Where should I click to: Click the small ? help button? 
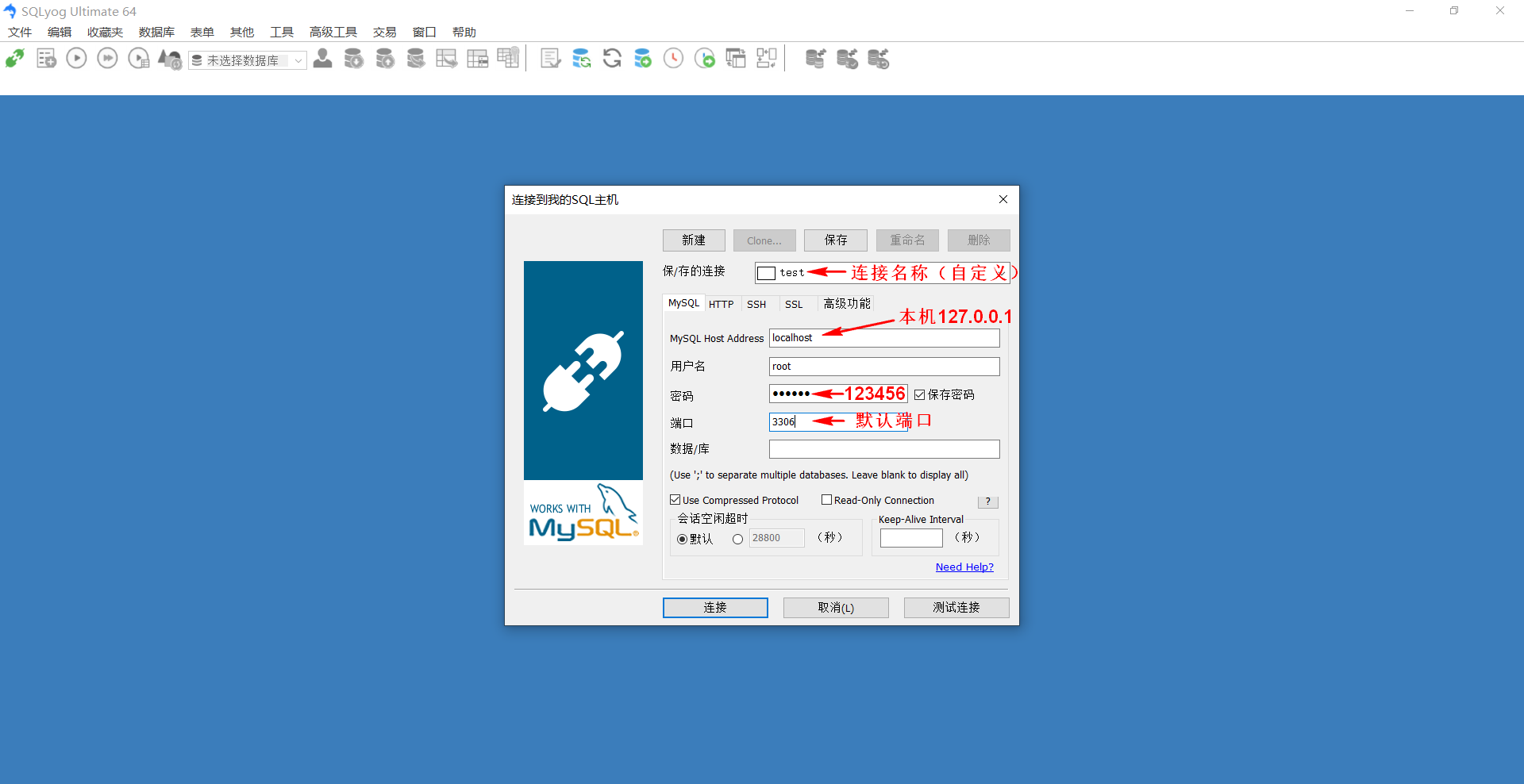point(988,502)
